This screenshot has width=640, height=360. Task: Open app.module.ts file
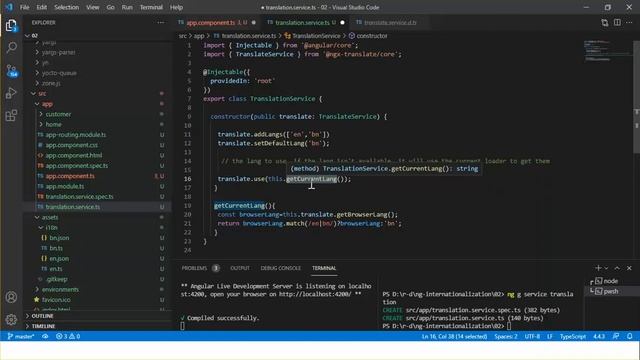click(x=64, y=186)
